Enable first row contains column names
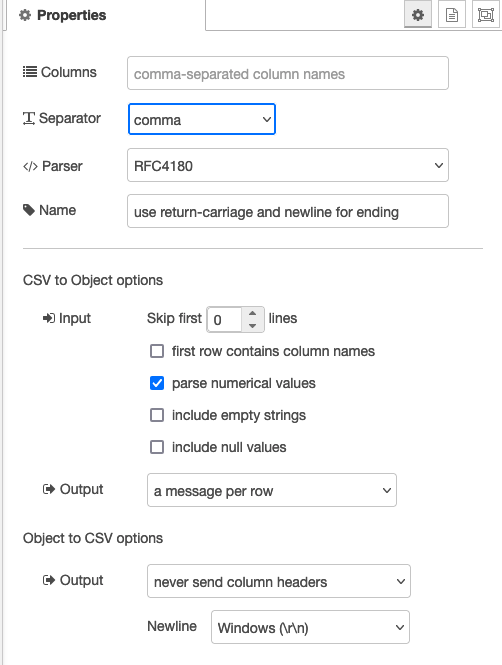Image resolution: width=502 pixels, height=665 pixels. coord(157,351)
